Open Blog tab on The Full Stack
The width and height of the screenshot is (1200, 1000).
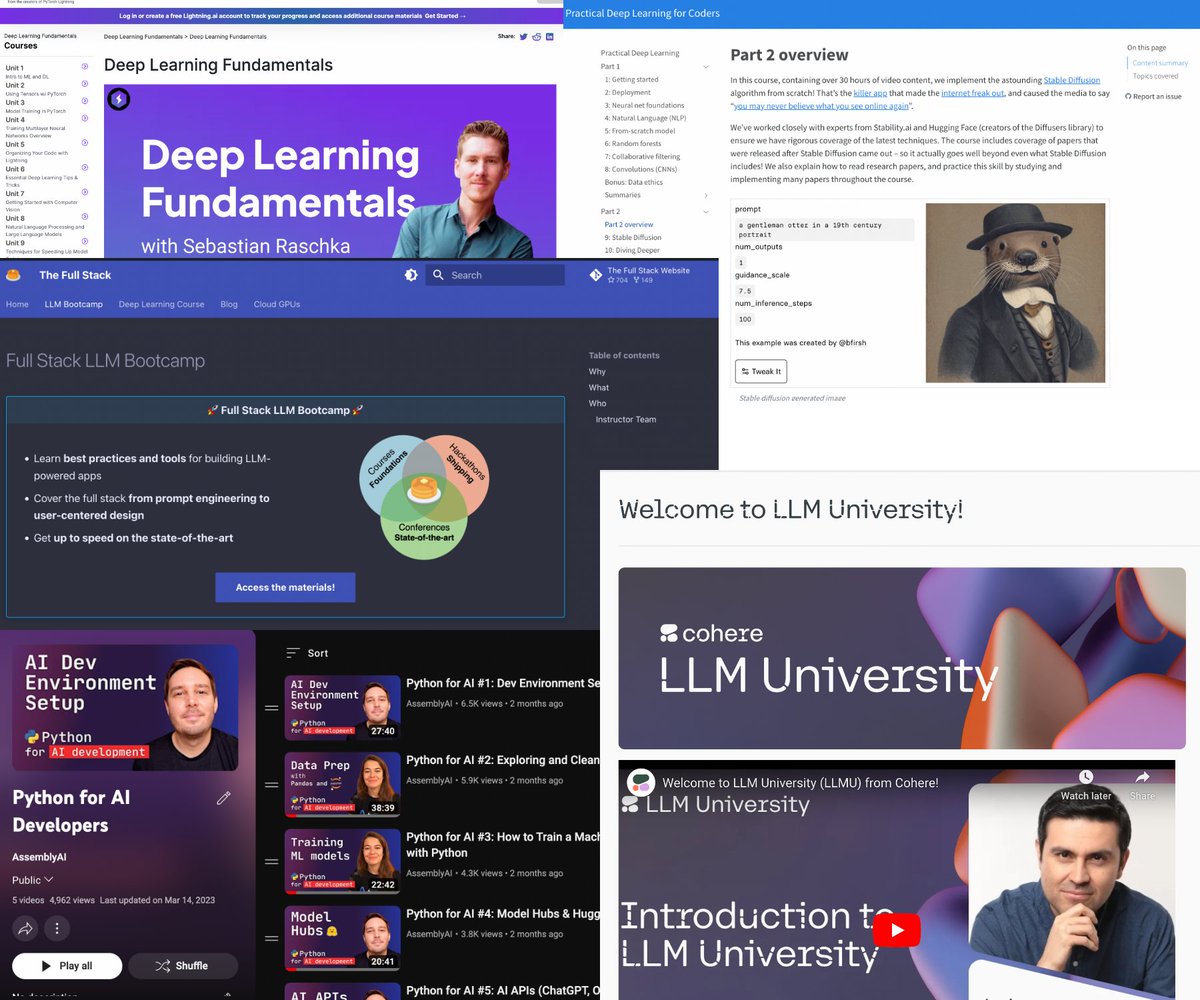coord(229,304)
